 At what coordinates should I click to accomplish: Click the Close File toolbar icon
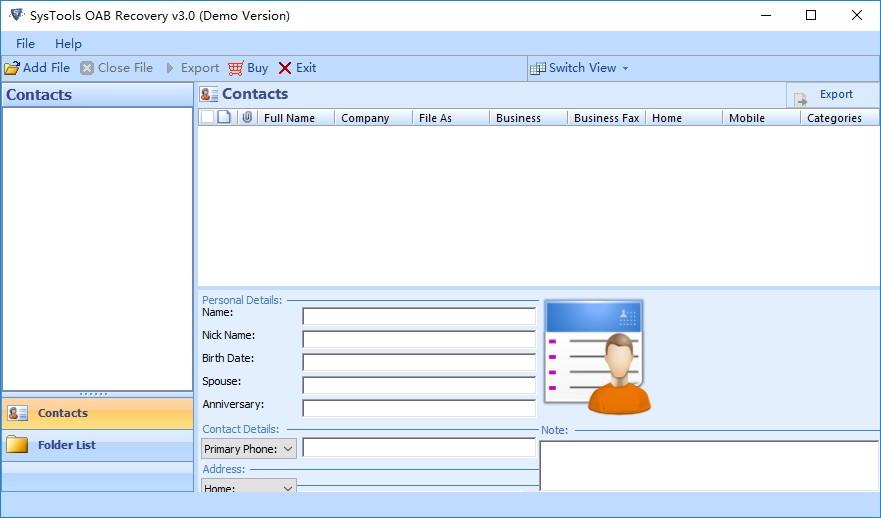coord(87,68)
